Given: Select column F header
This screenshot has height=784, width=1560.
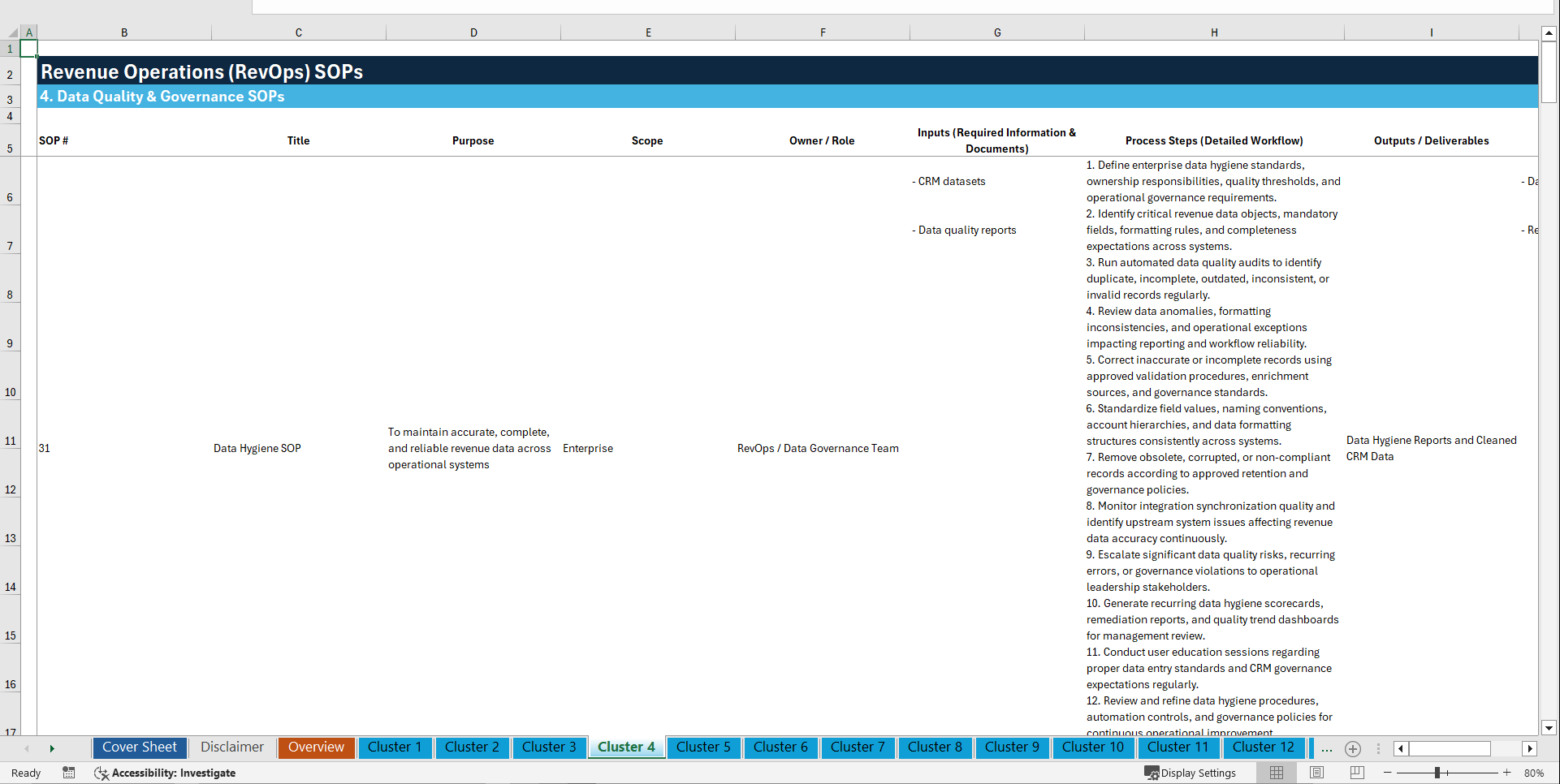Looking at the screenshot, I should click(823, 32).
